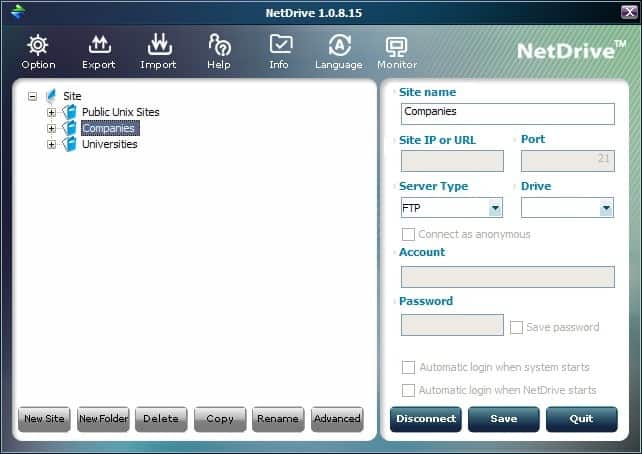This screenshot has width=642, height=454.
Task: Open the Monitor toolbar icon
Action: pos(396,47)
